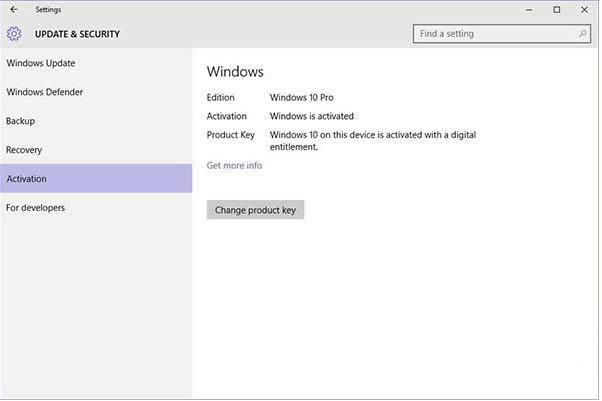Select Windows Defender in the sidebar
602x401 pixels.
[x=45, y=93]
